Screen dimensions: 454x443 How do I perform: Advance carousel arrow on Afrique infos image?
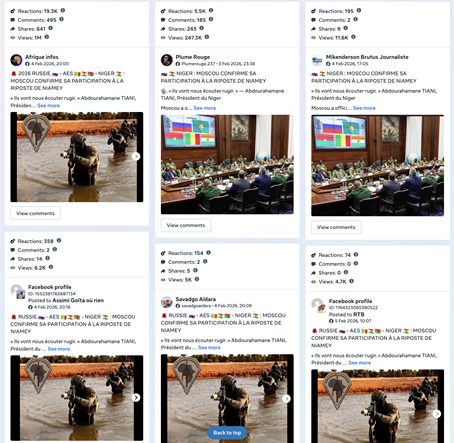(x=136, y=156)
